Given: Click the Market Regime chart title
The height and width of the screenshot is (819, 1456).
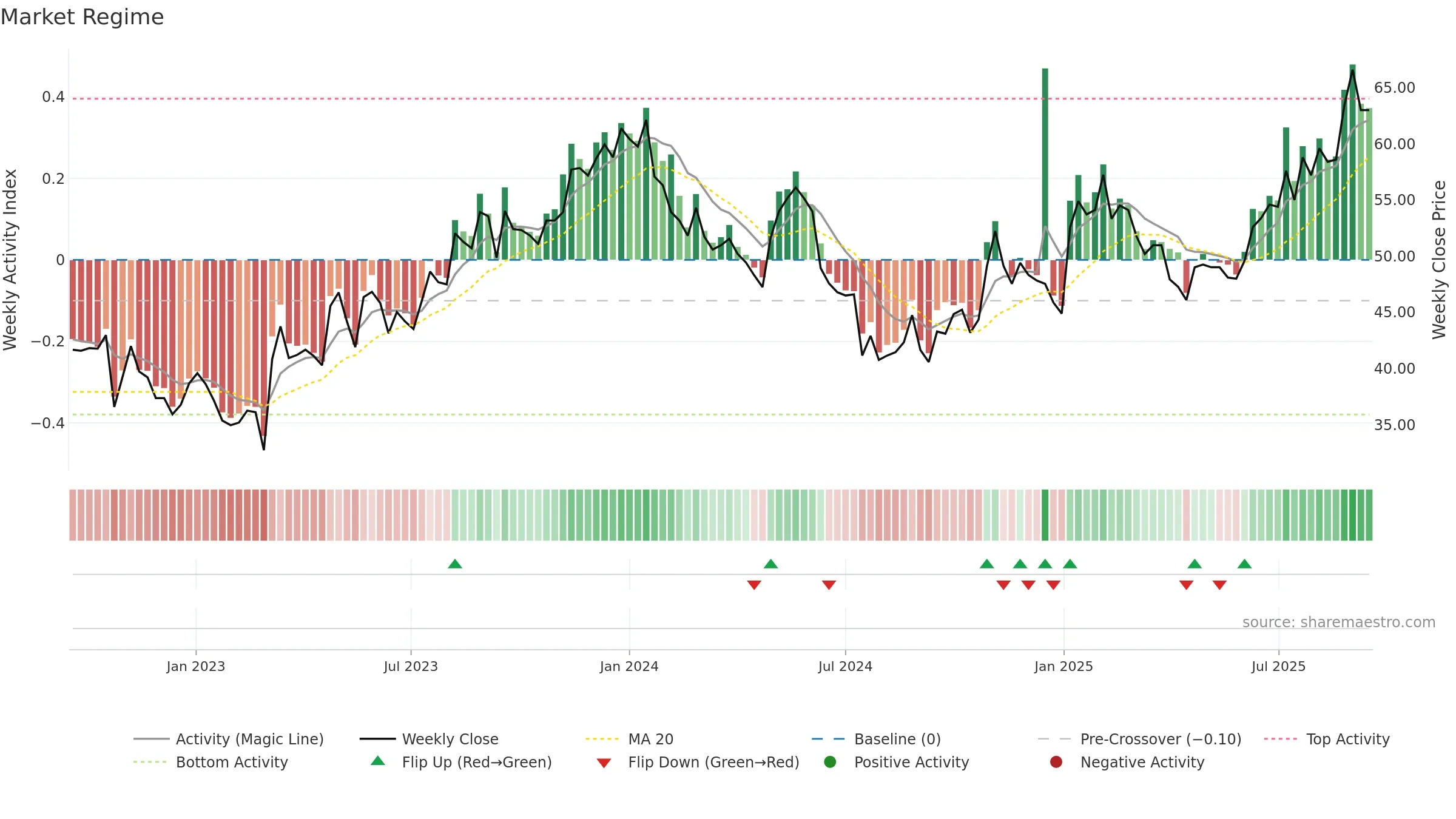Looking at the screenshot, I should pos(82,17).
